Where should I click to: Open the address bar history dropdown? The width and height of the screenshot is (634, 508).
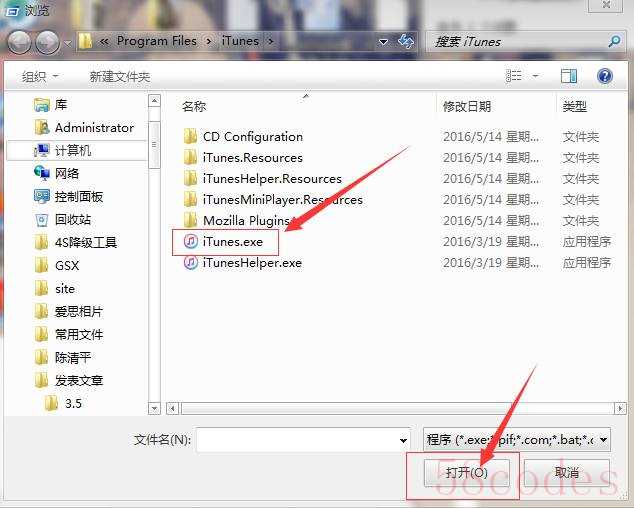coord(383,42)
